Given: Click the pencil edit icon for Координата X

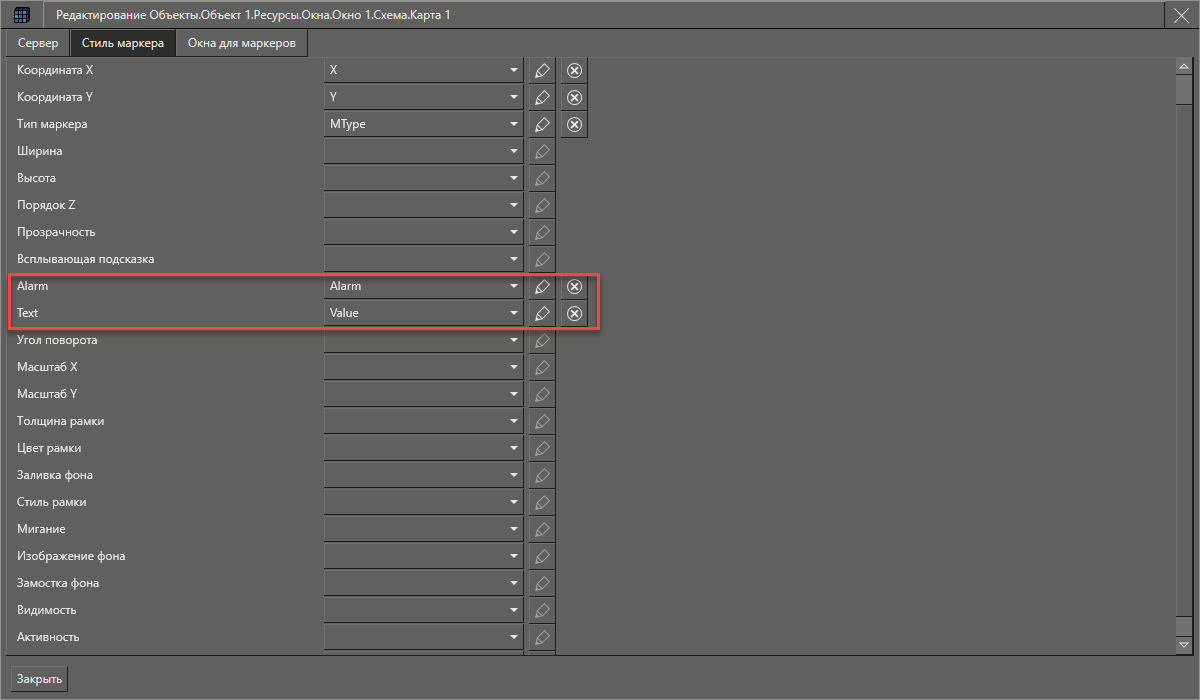Looking at the screenshot, I should coord(542,71).
